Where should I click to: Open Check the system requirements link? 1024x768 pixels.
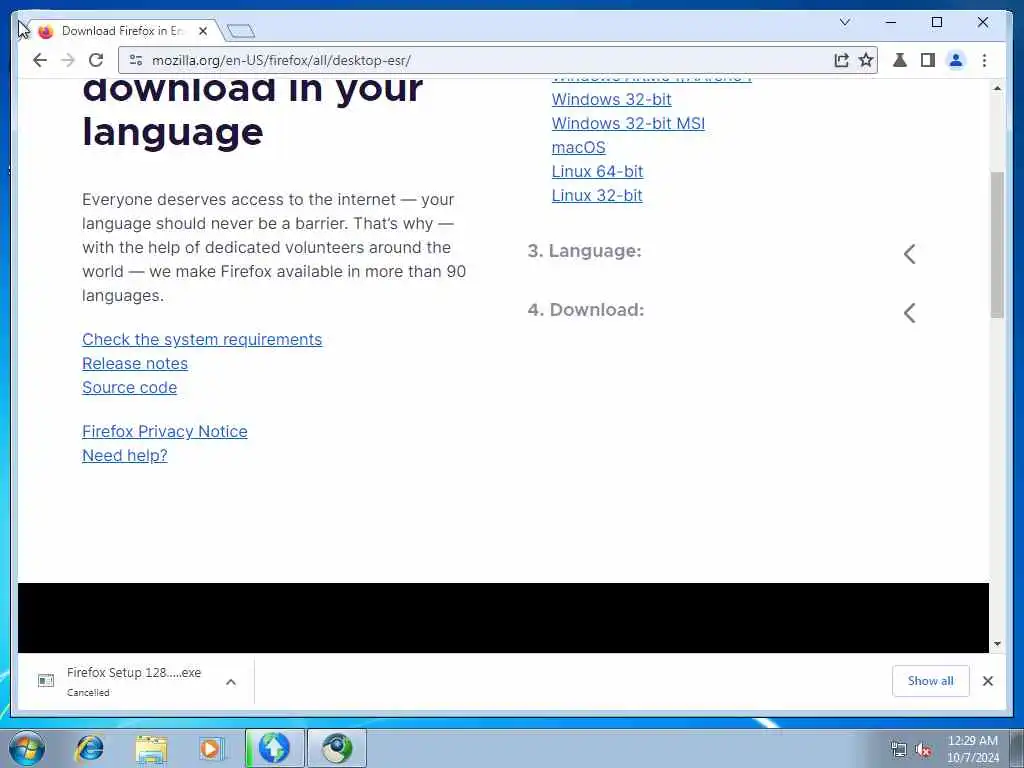coord(202,340)
